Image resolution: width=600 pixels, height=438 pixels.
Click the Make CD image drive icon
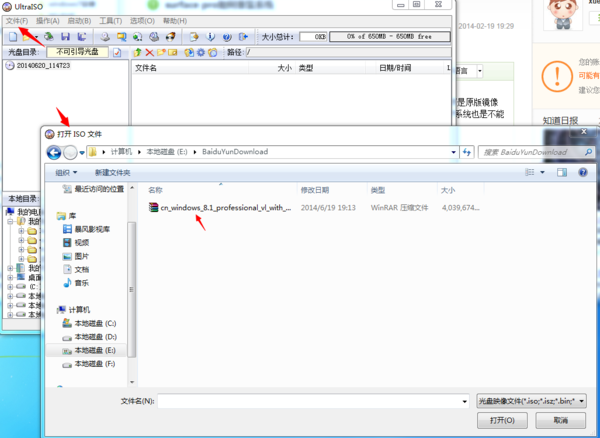point(105,37)
